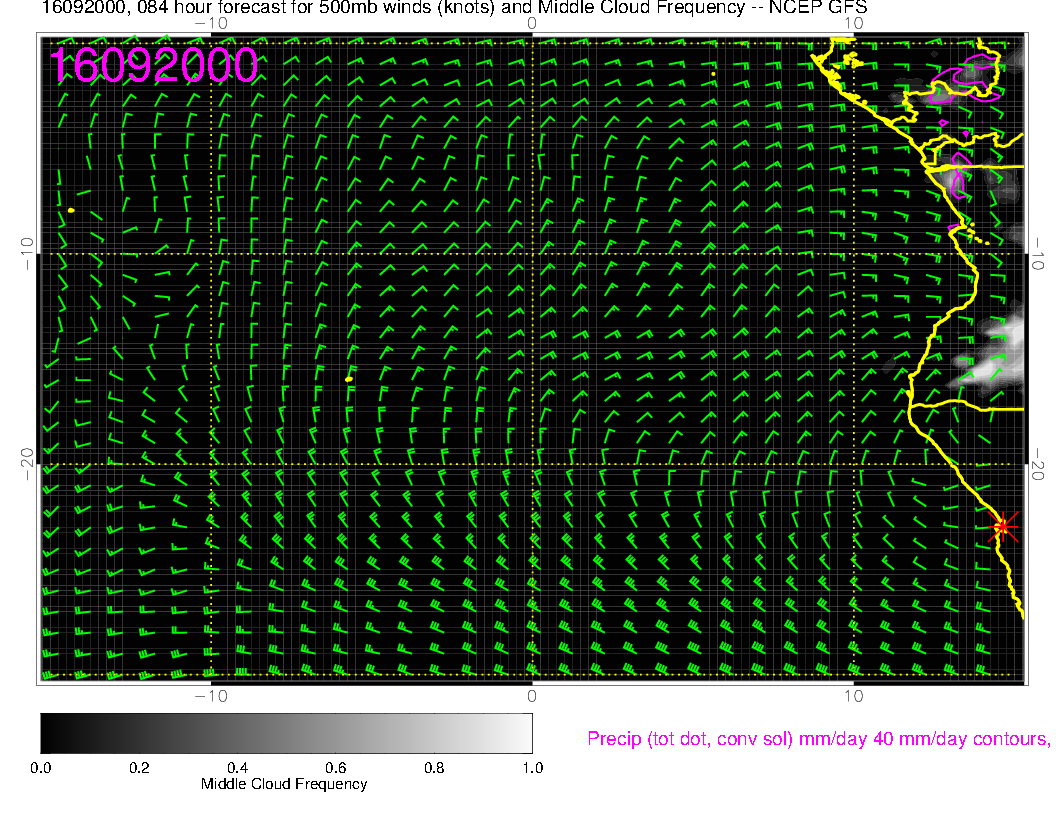Image resolution: width=1056 pixels, height=816 pixels.
Task: Select the white end of the cloud colorbar
Action: (x=522, y=733)
